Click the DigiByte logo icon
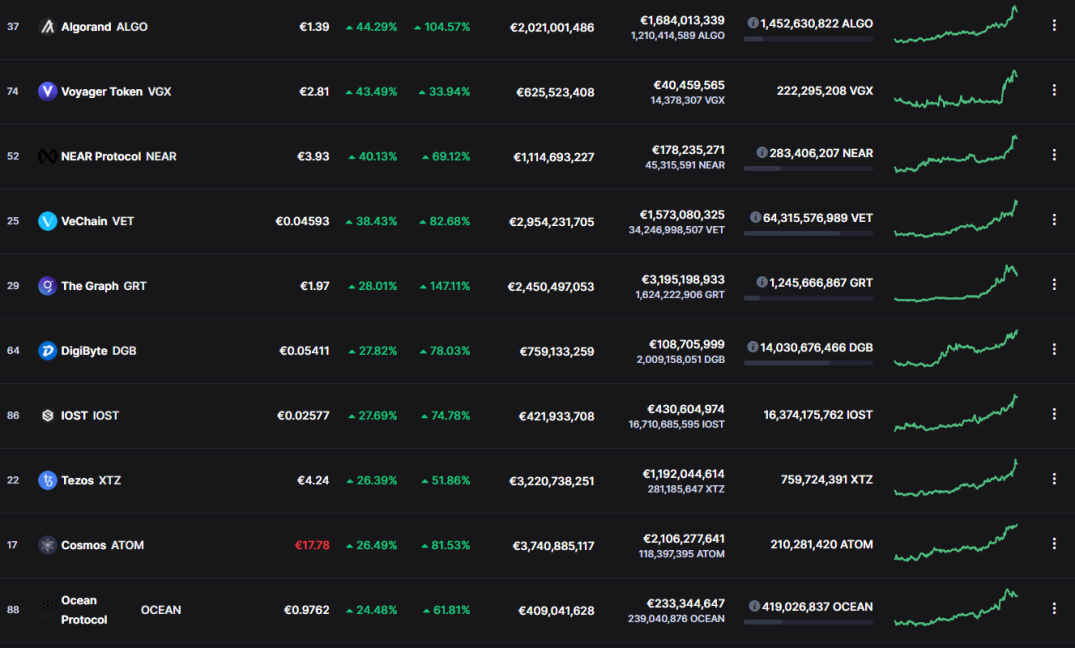1075x648 pixels. (x=47, y=350)
